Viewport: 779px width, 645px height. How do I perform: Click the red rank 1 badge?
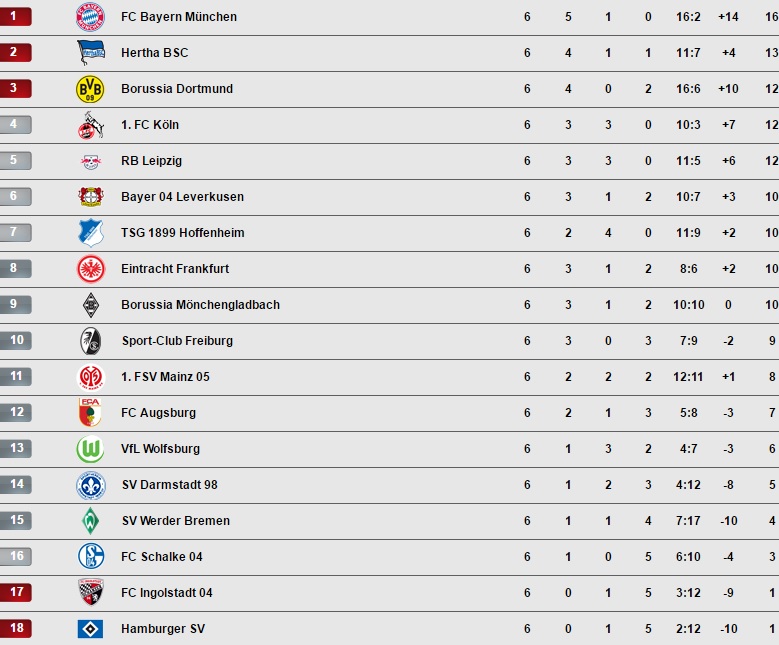[x=16, y=16]
